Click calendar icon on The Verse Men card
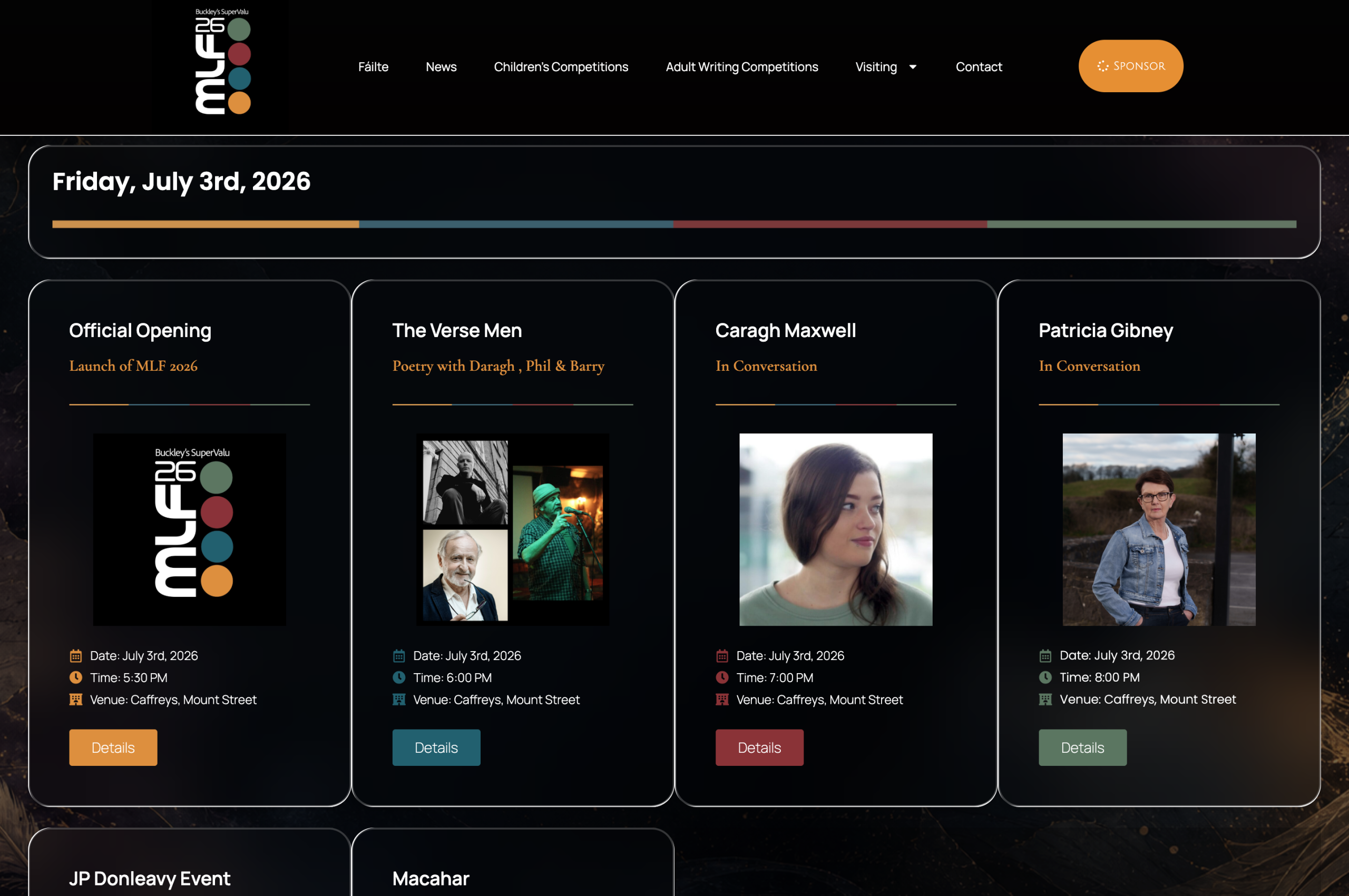This screenshot has width=1349, height=896. 399,656
